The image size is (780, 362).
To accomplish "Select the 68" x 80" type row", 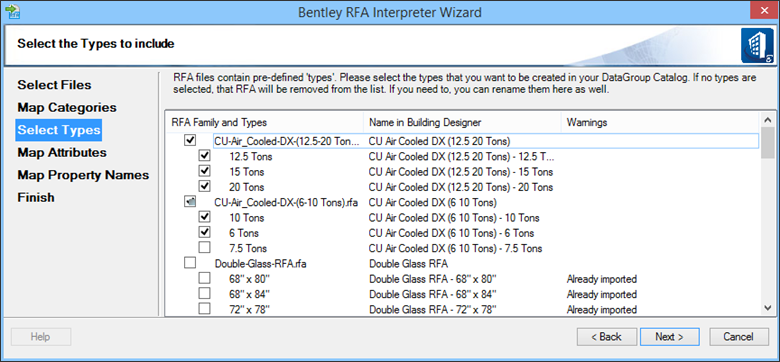I will [462, 278].
